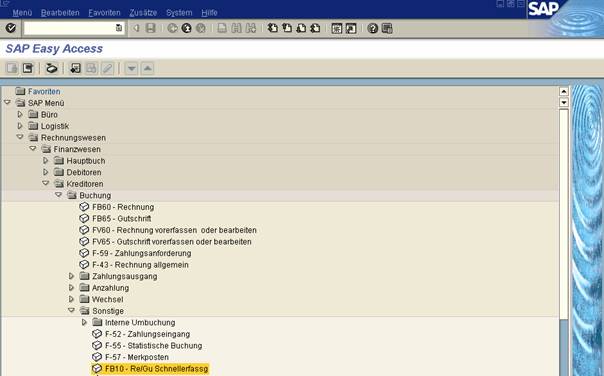The image size is (604, 376).
Task: Click the Print icon
Action: 222,28
